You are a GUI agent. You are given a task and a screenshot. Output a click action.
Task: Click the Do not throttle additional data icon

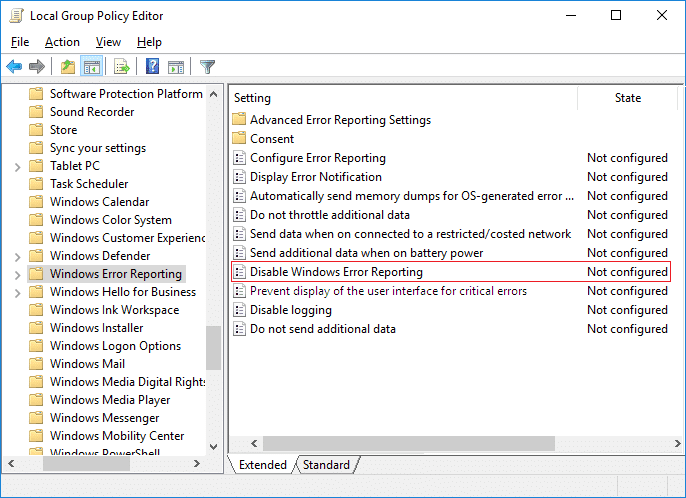[239, 214]
